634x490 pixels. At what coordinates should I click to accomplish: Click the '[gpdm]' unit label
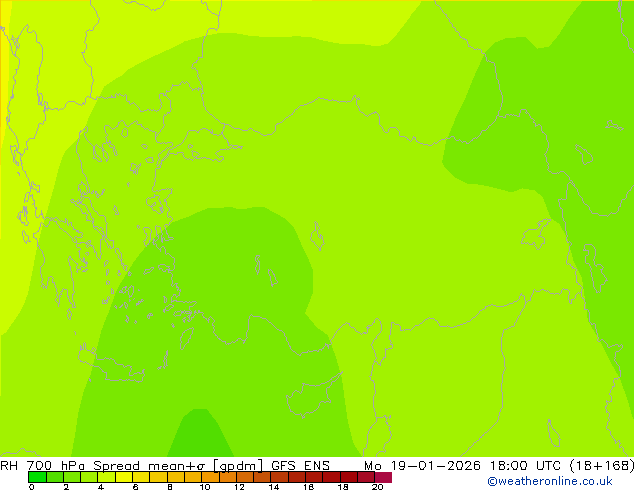tap(239, 465)
